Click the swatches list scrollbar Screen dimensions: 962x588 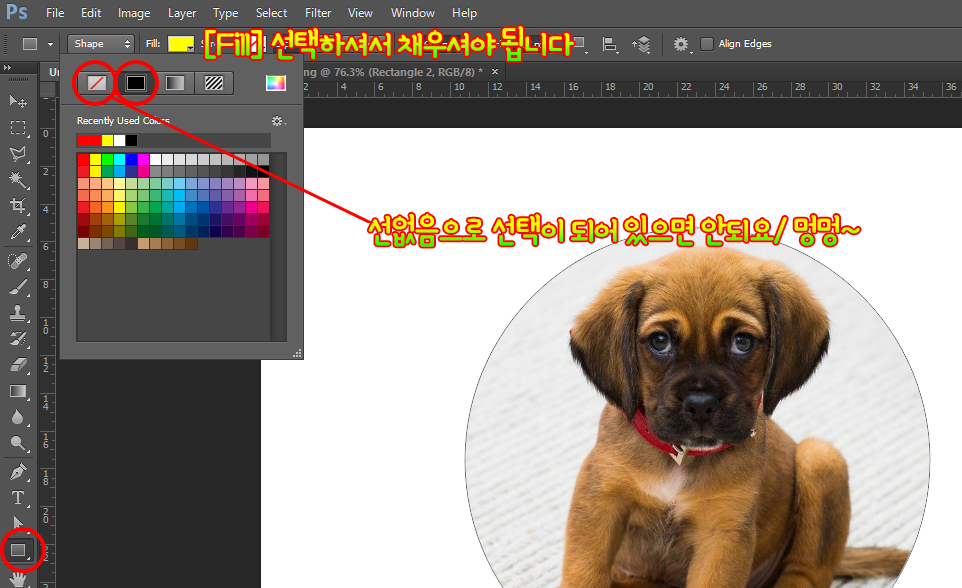tap(279, 247)
